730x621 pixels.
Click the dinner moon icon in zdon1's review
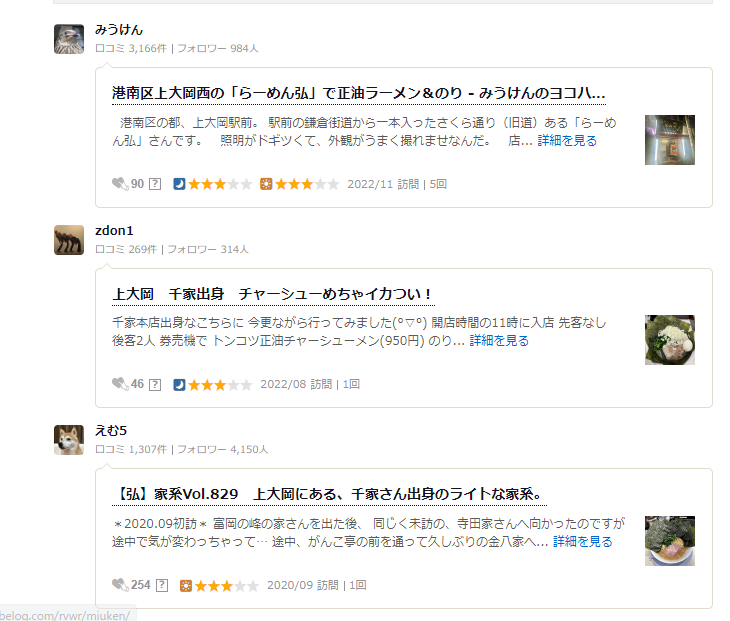click(179, 385)
